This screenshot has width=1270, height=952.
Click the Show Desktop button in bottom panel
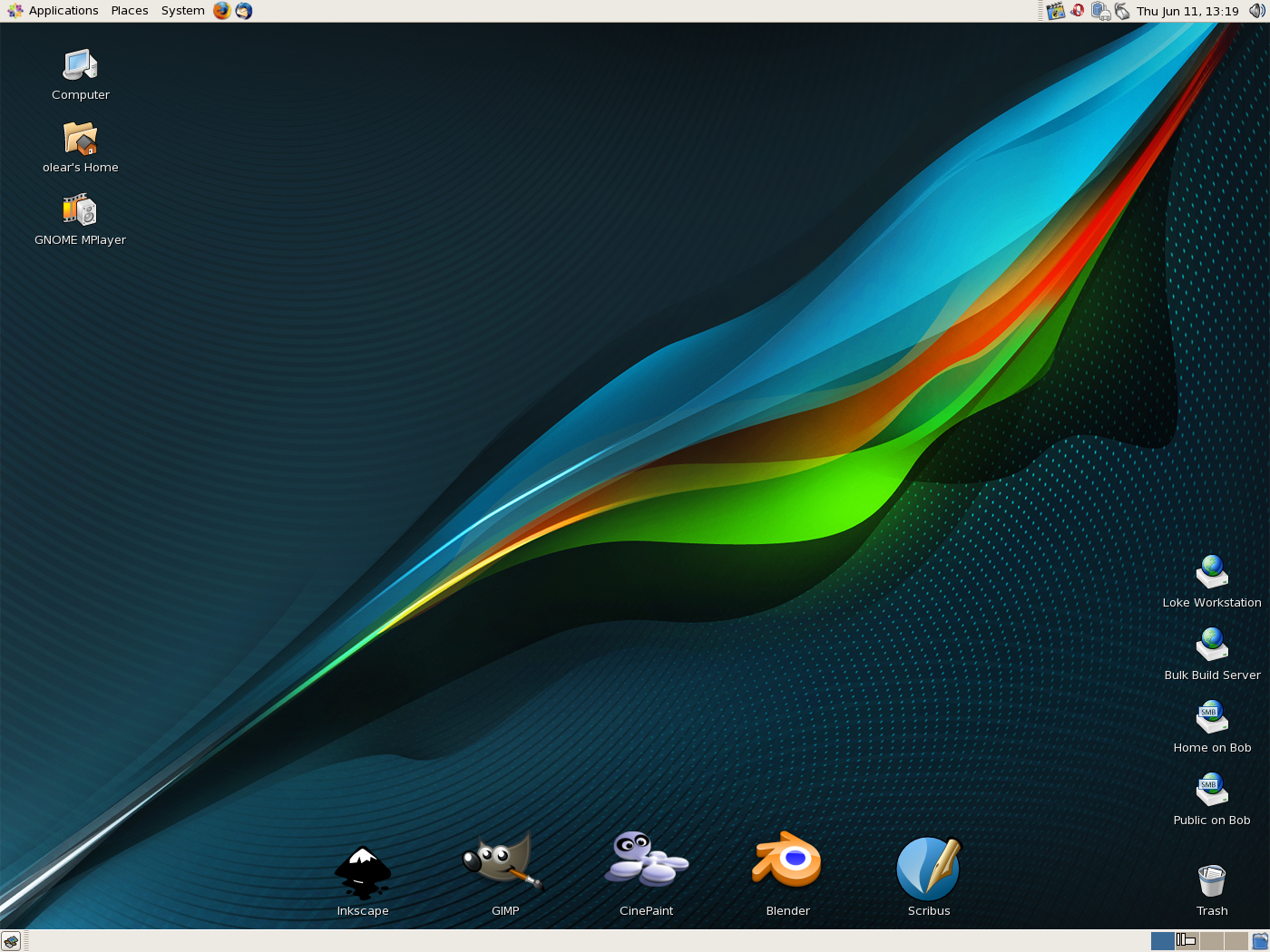click(x=11, y=941)
